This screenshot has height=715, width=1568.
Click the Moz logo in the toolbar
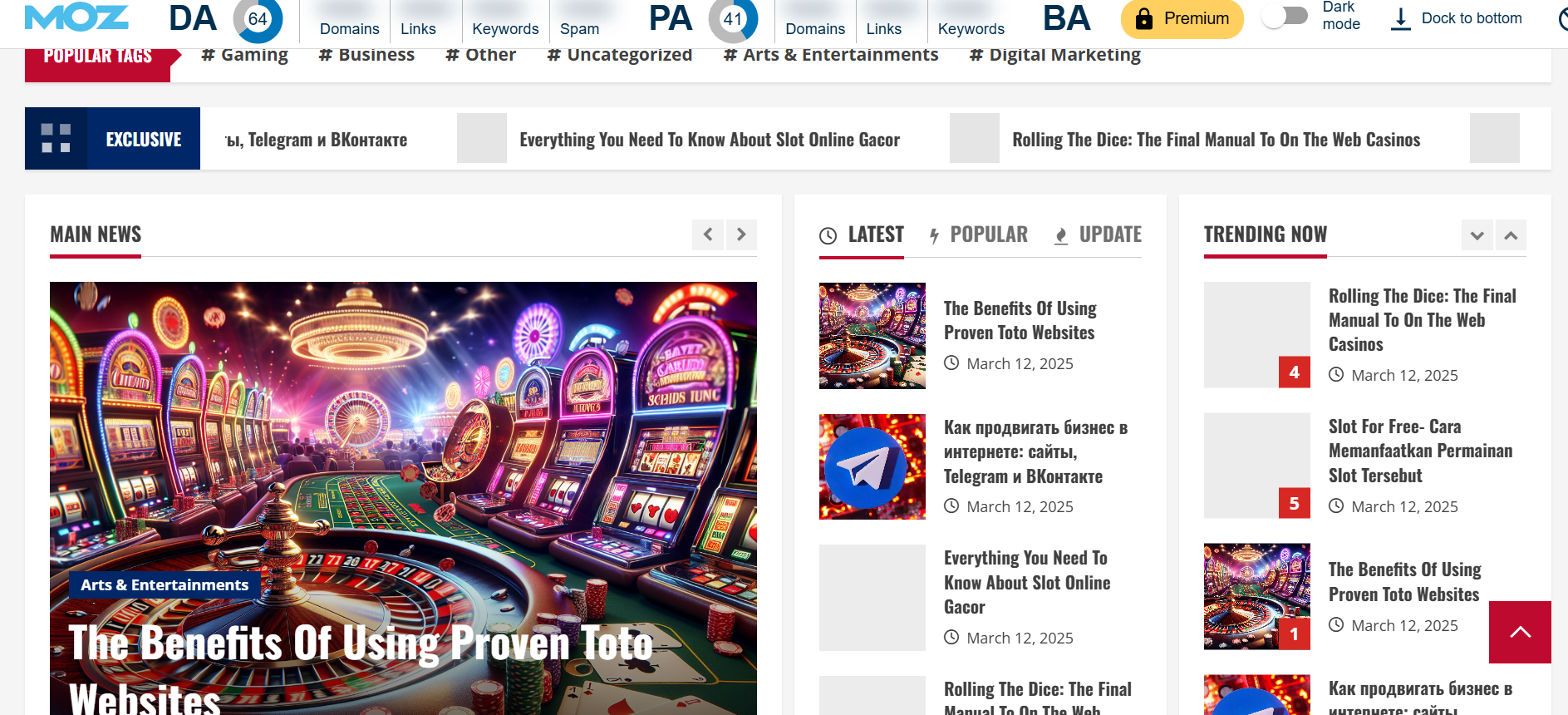coord(76,17)
